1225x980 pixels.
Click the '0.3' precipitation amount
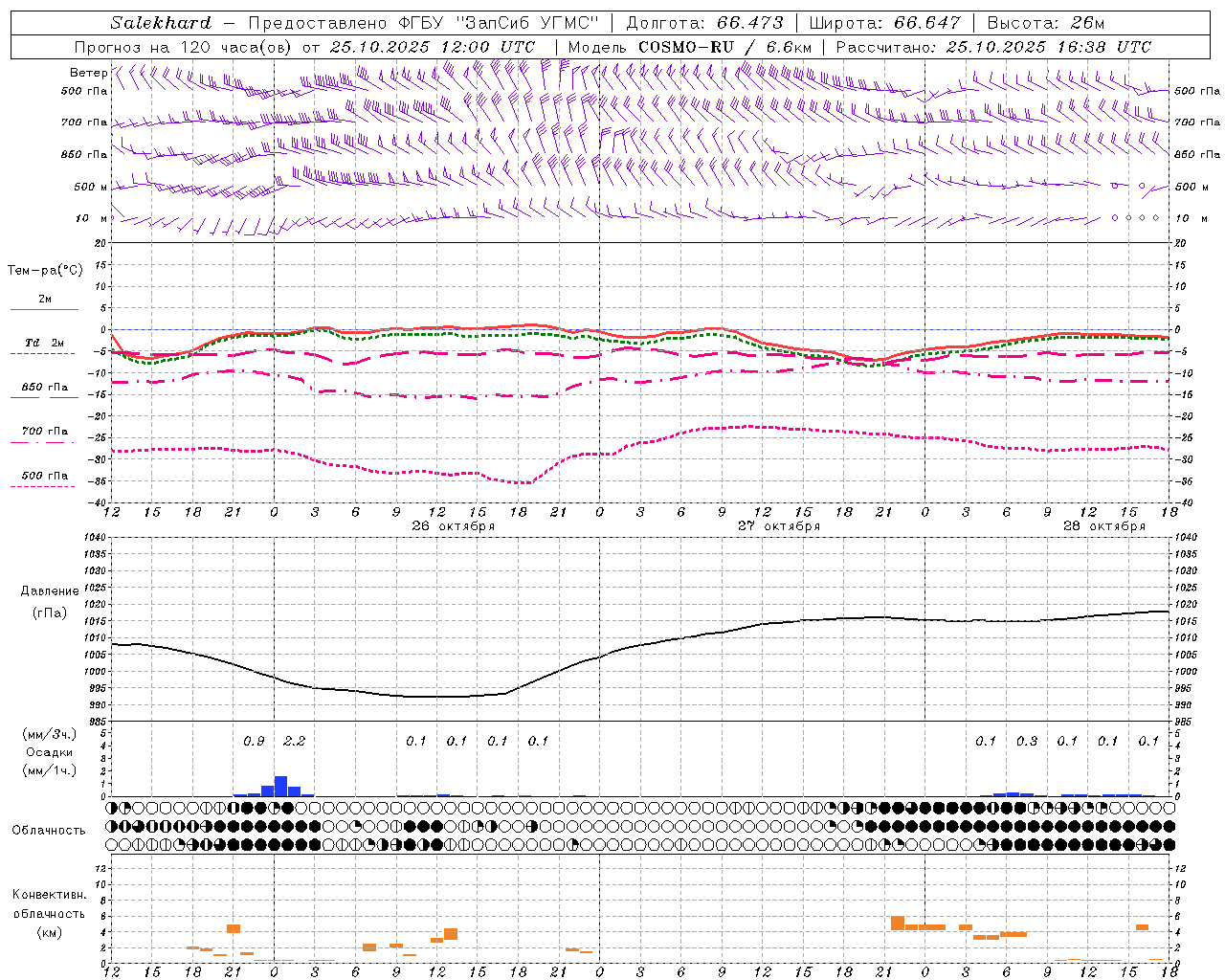coord(1027,742)
